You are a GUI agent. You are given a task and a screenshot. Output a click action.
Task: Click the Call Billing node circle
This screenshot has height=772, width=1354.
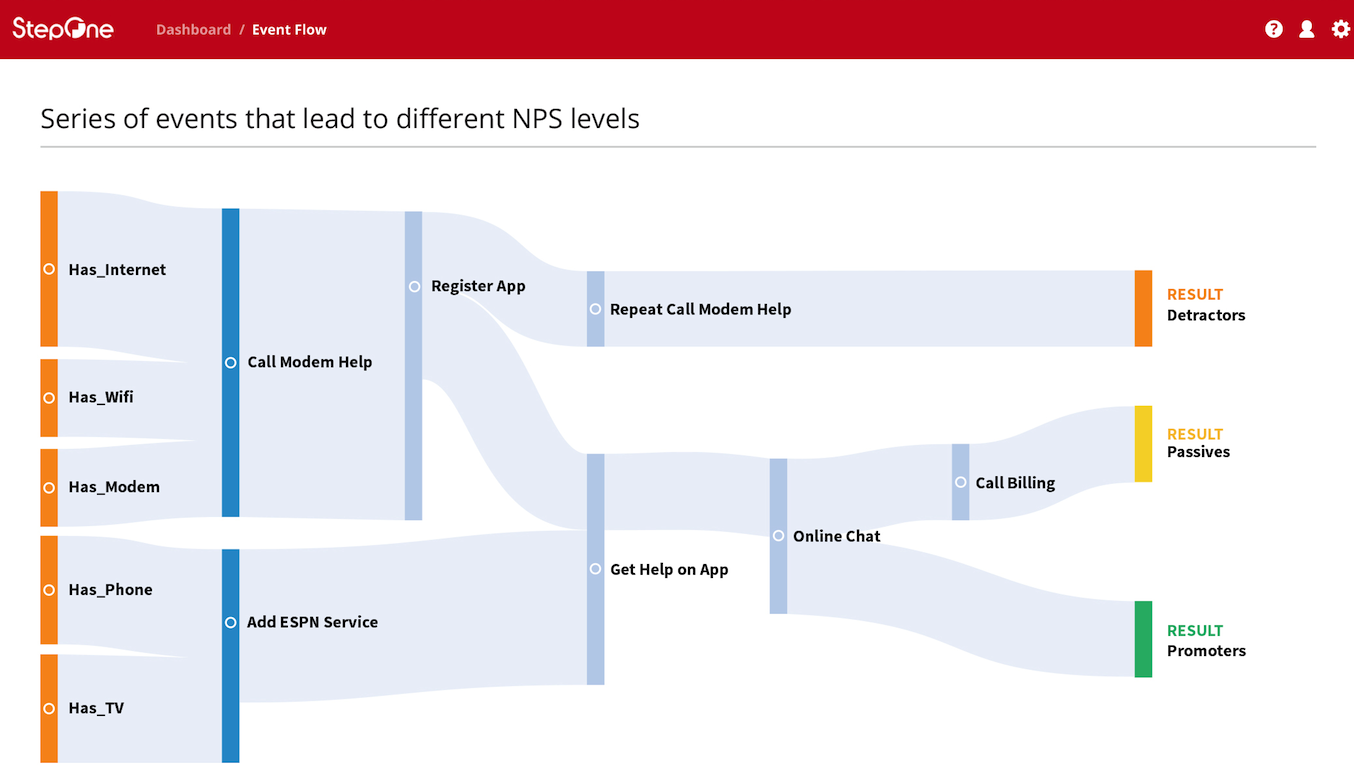(x=960, y=482)
